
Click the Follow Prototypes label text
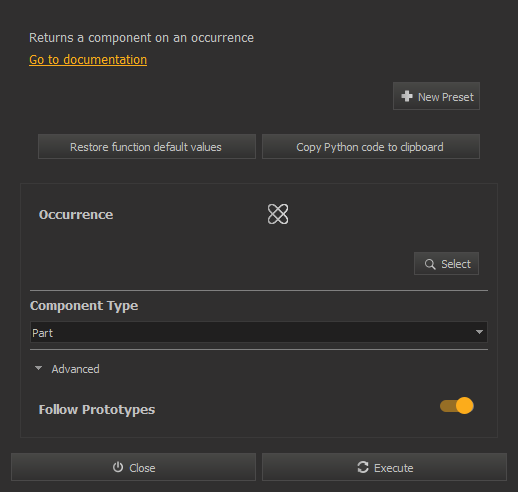click(x=97, y=410)
